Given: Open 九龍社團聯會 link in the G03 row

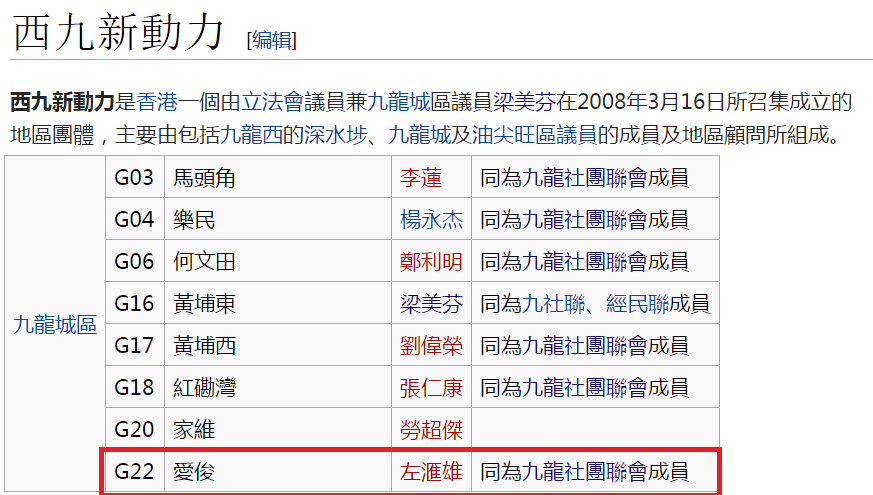Looking at the screenshot, I should pyautogui.click(x=585, y=178).
